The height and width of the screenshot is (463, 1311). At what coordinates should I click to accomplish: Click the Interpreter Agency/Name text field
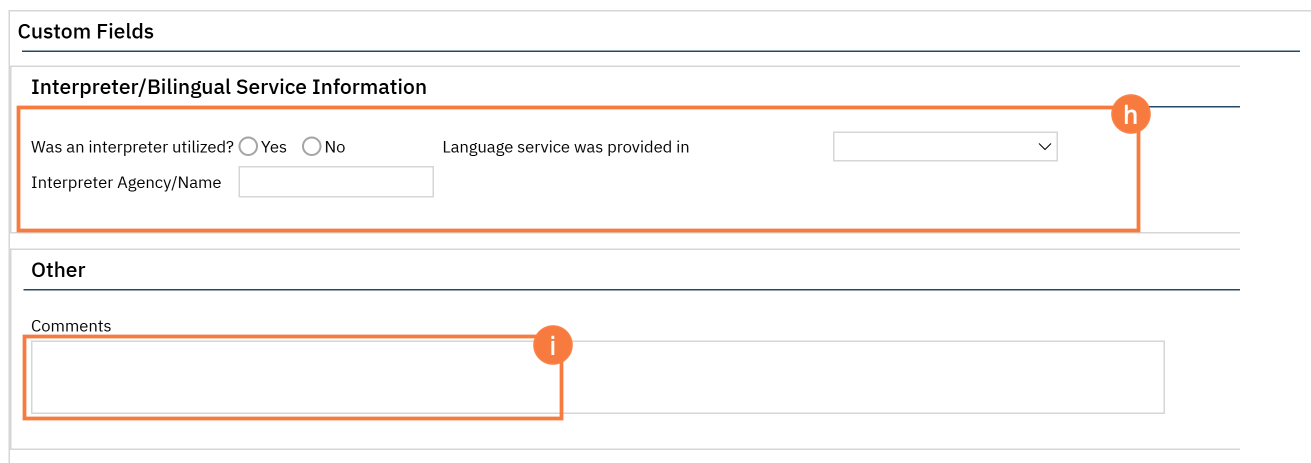335,182
